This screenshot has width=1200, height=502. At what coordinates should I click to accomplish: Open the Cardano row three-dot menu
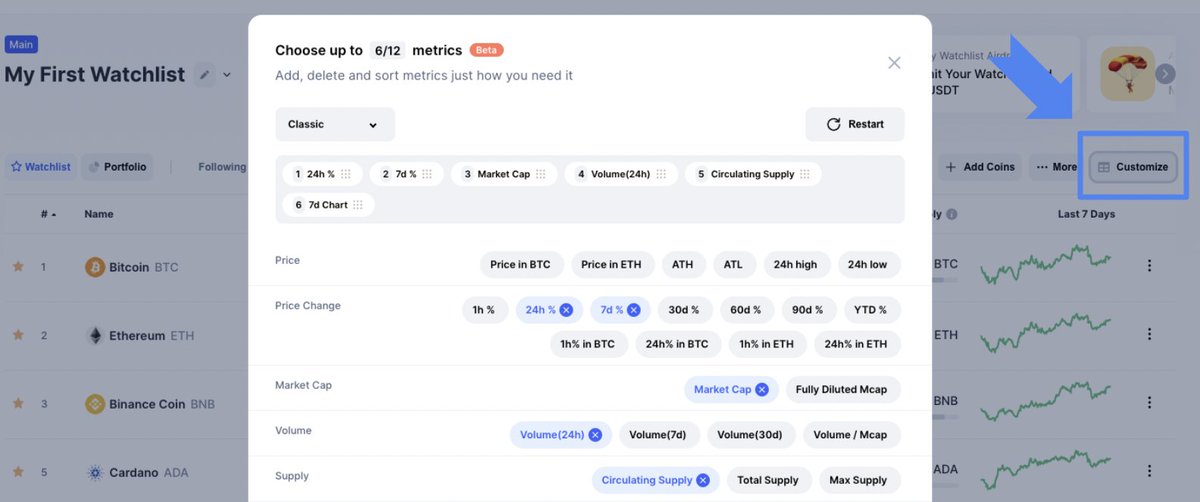click(1149, 470)
